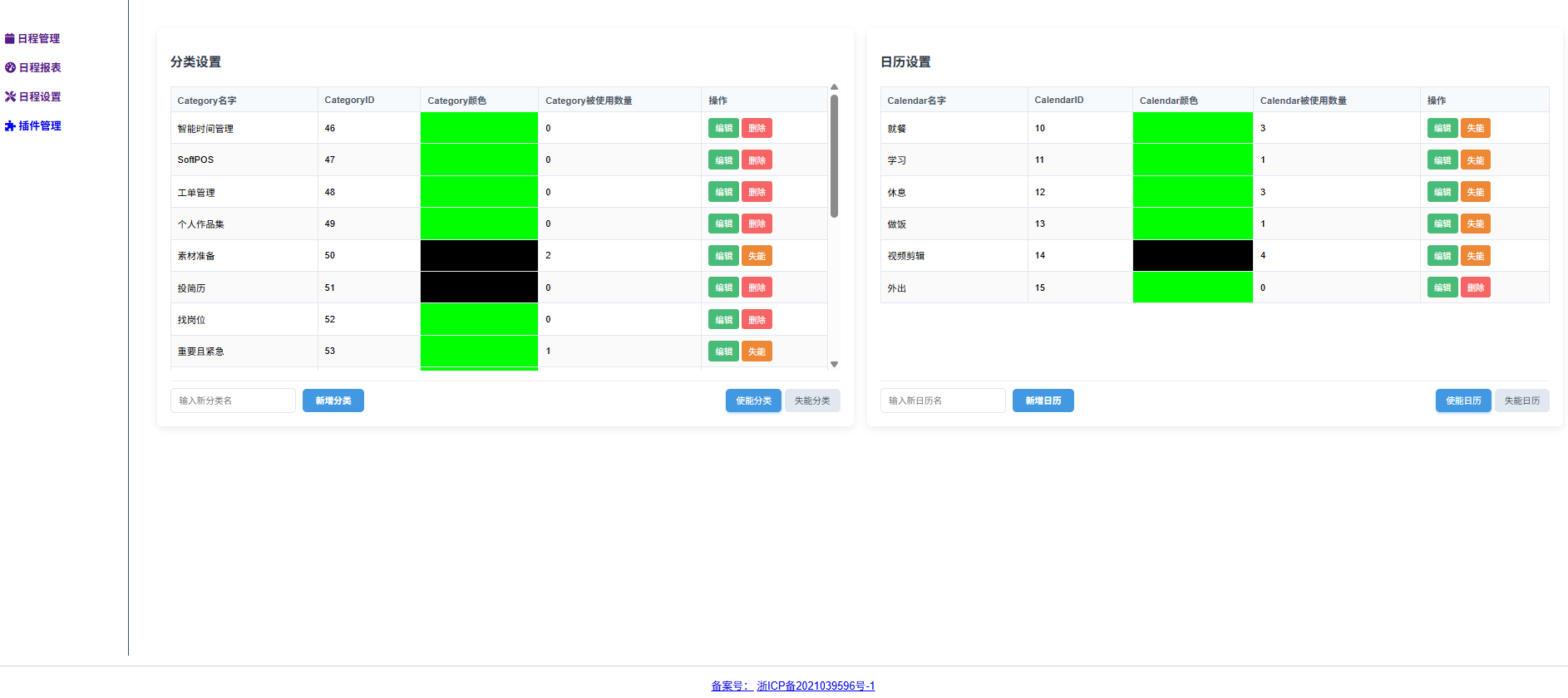Disable the 素材准备 category with 失能

coord(757,256)
